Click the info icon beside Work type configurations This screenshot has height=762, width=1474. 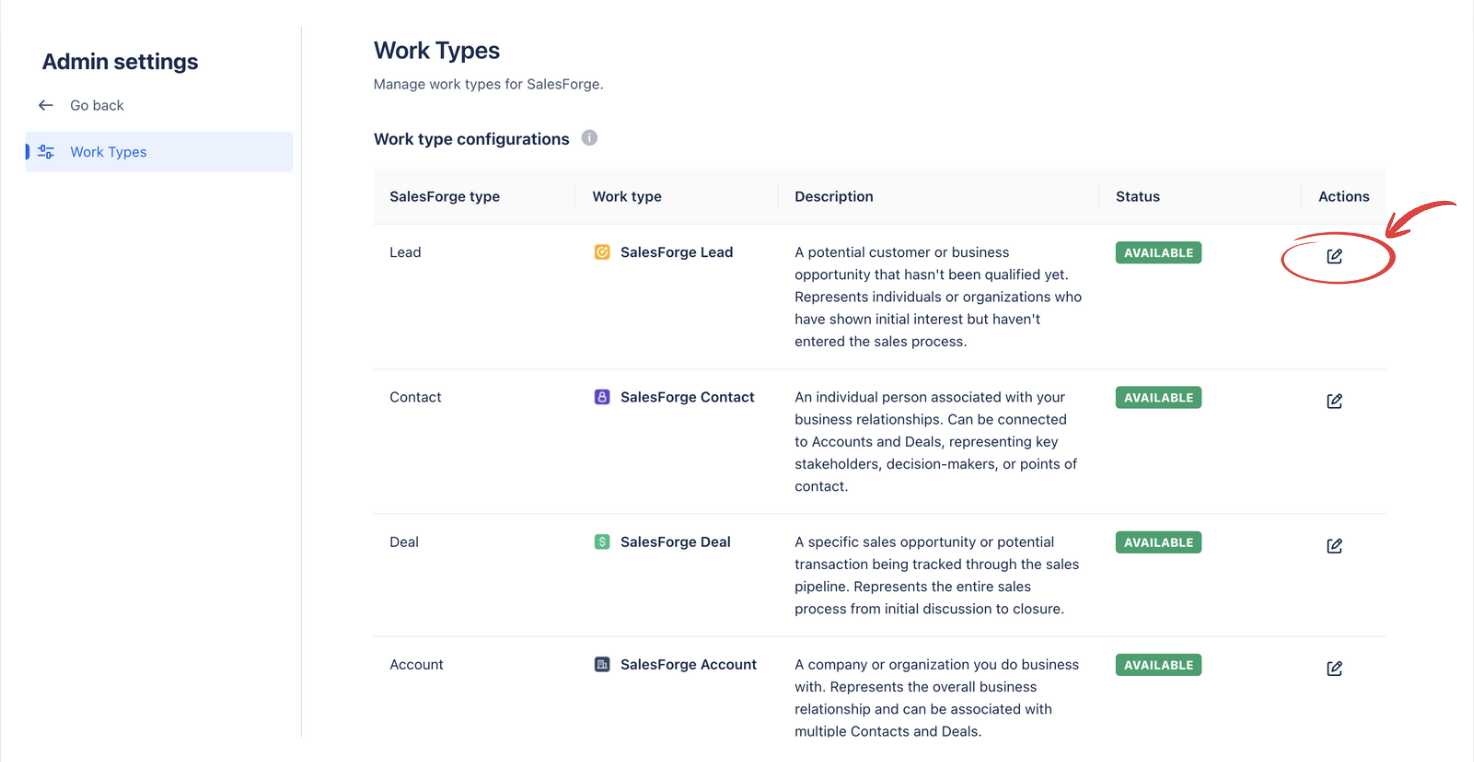(x=590, y=138)
